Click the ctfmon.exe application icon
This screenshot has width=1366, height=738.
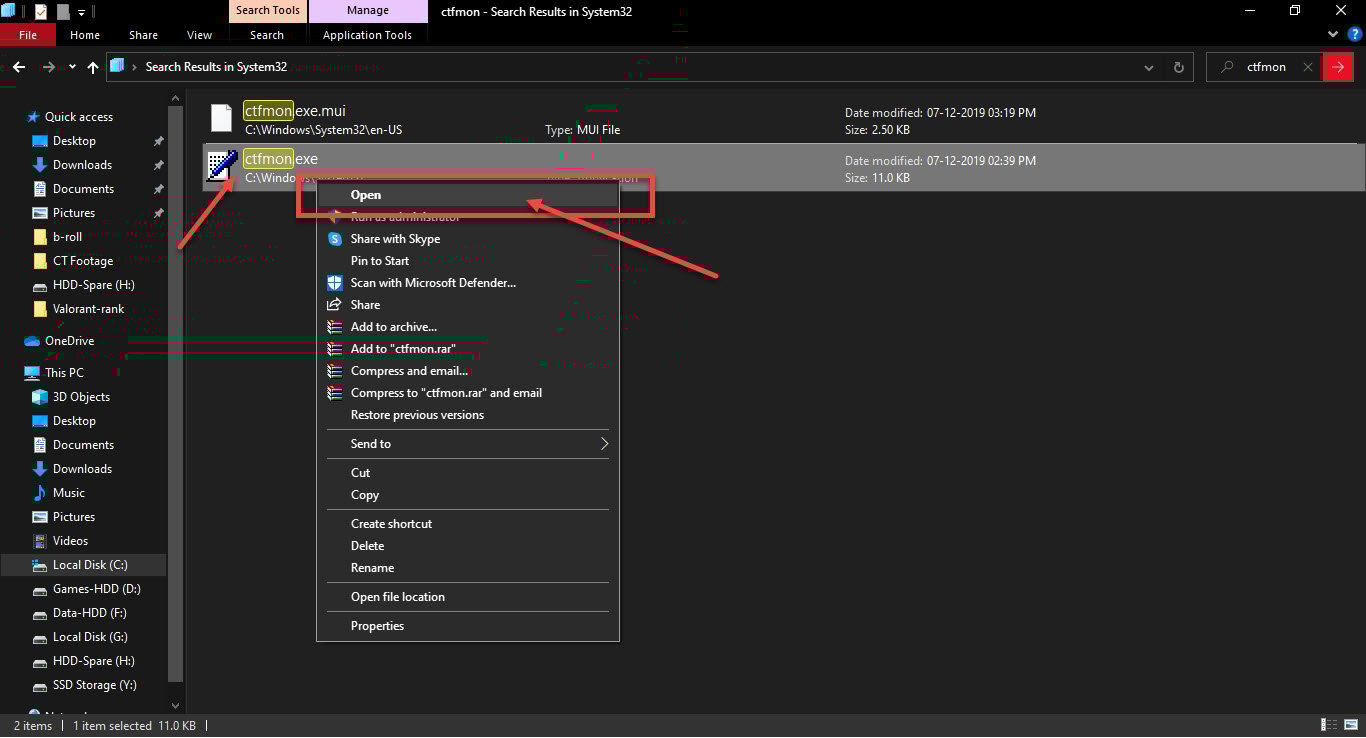(x=221, y=165)
